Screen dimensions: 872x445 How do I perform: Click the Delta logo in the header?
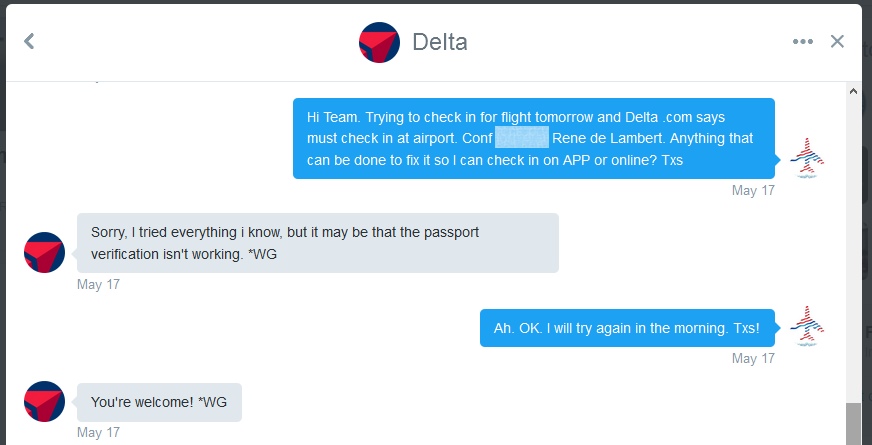[x=379, y=42]
